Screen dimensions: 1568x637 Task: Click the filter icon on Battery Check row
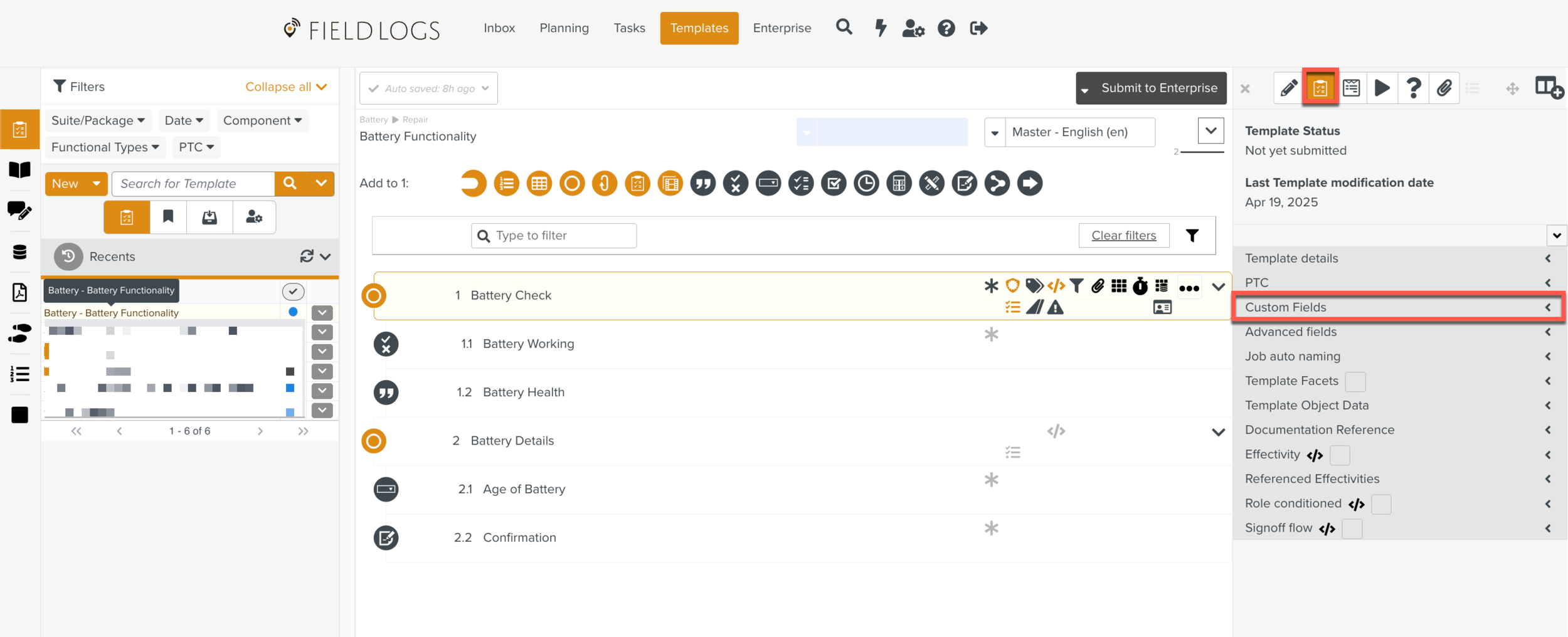[1076, 285]
